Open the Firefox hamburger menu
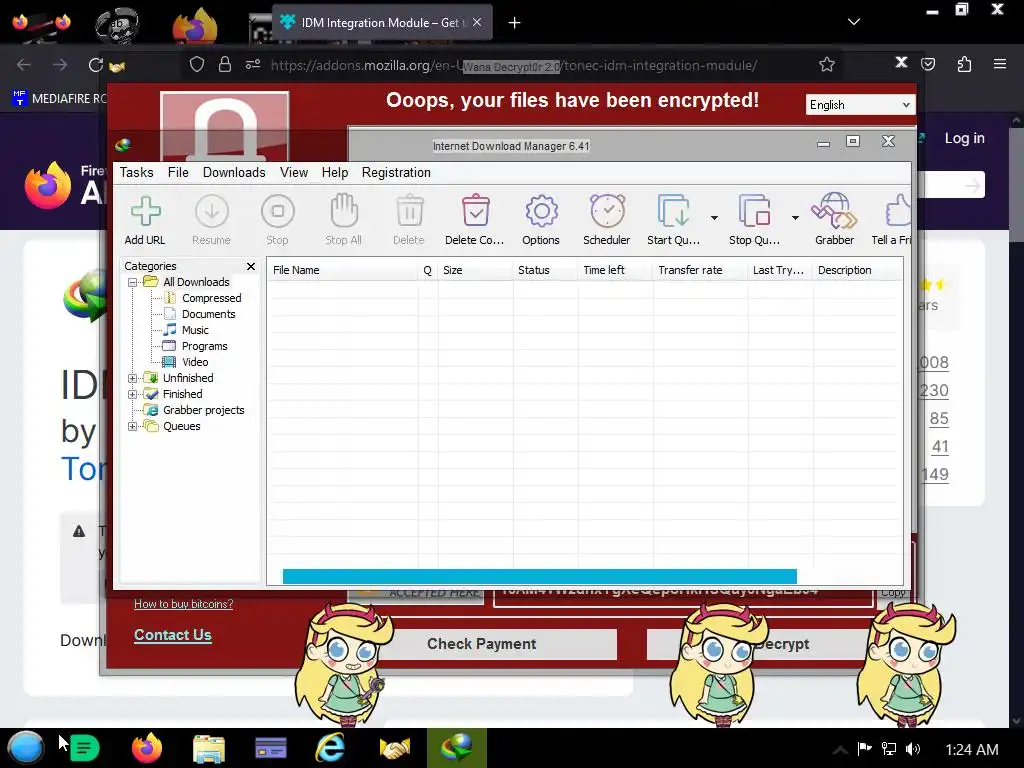The image size is (1024, 768). click(x=1000, y=64)
